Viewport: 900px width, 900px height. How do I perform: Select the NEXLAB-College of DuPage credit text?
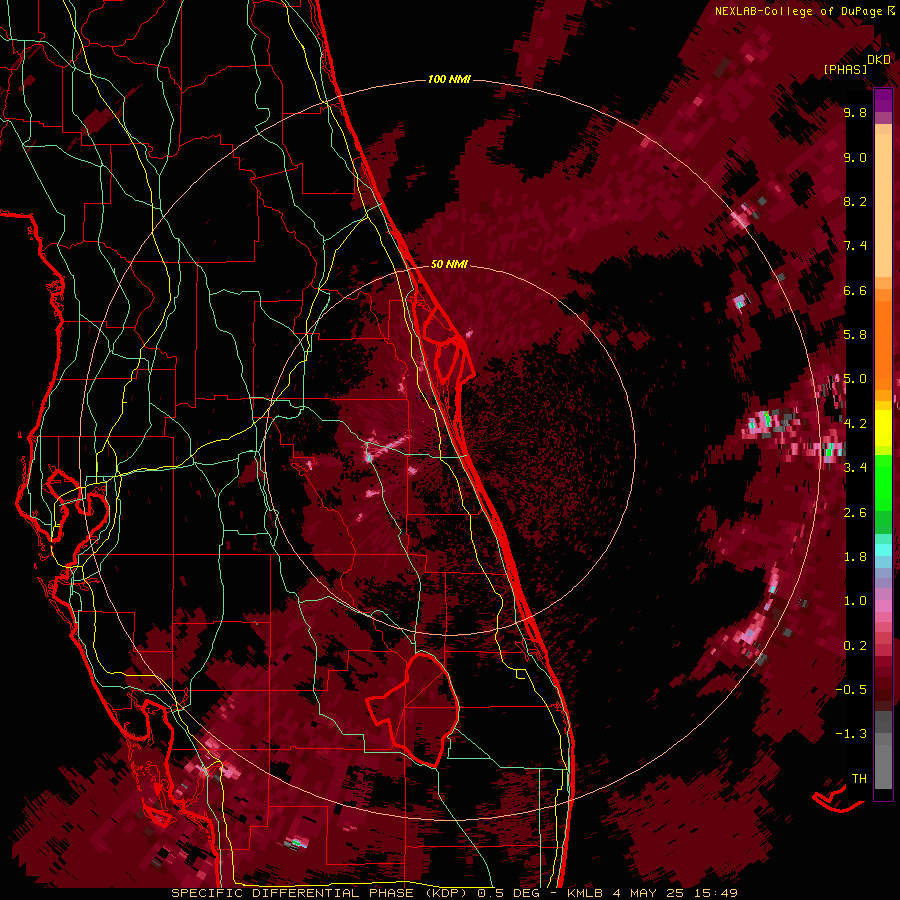coord(798,11)
